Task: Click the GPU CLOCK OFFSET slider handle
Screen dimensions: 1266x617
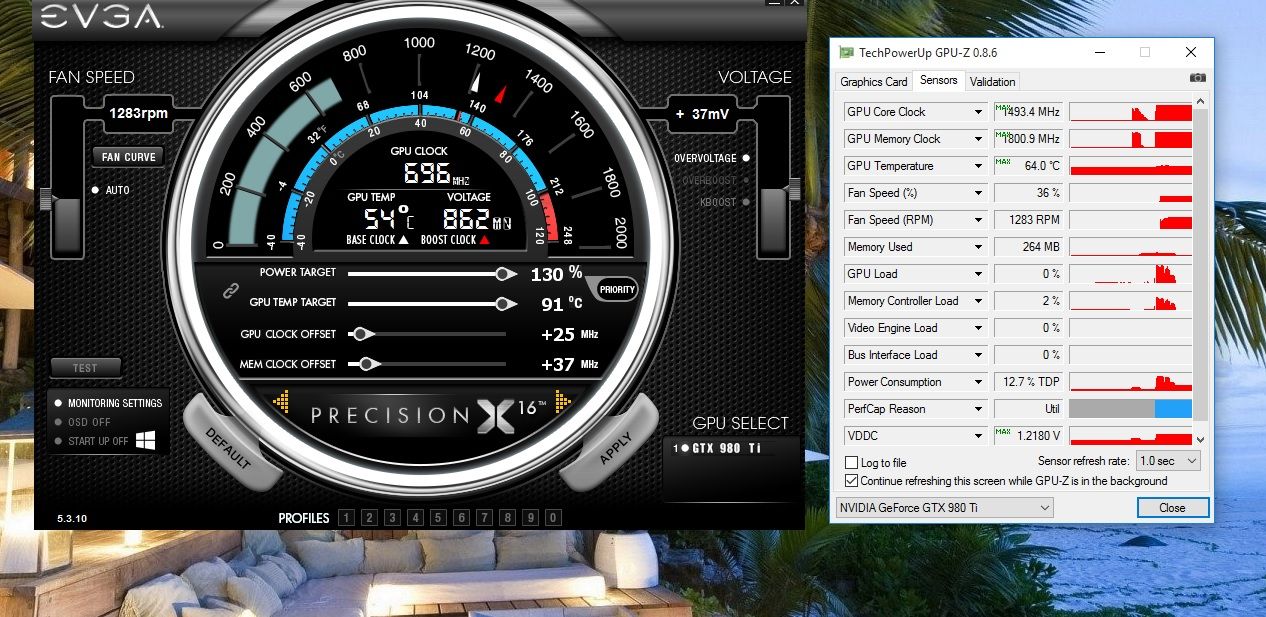Action: (x=364, y=334)
